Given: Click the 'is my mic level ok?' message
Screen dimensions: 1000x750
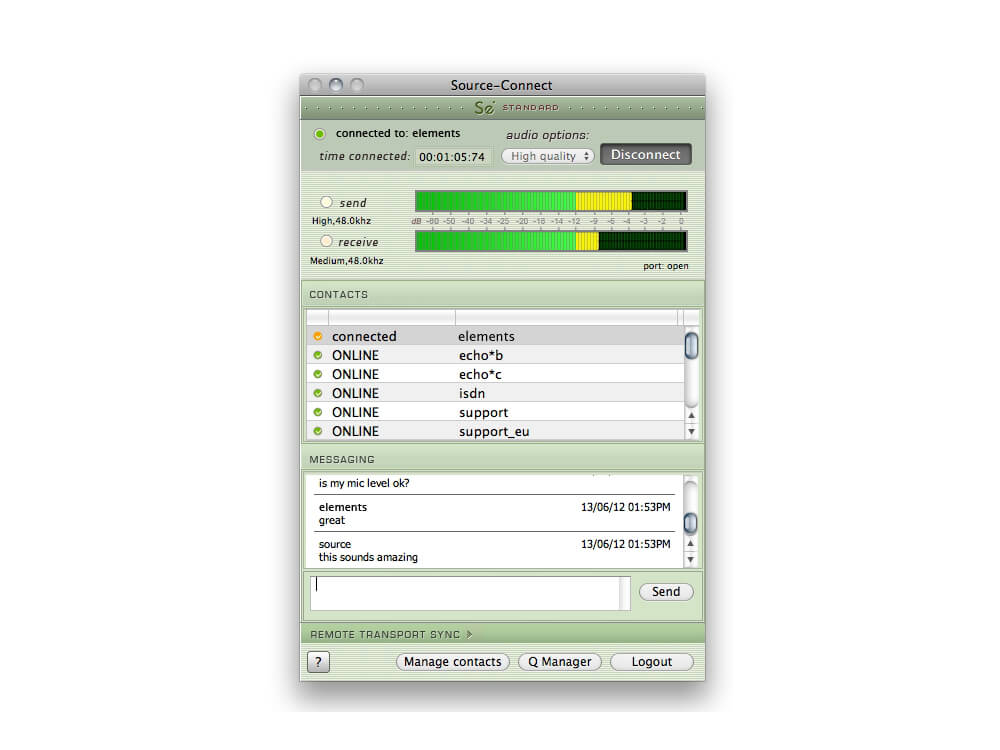Looking at the screenshot, I should click(364, 483).
